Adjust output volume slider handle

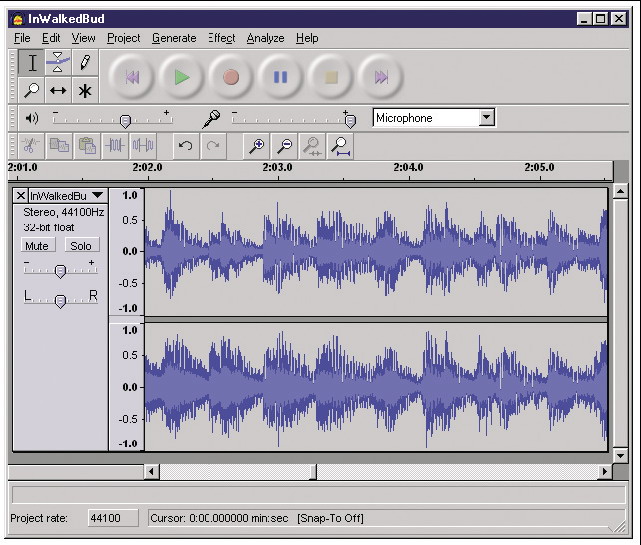pyautogui.click(x=125, y=121)
